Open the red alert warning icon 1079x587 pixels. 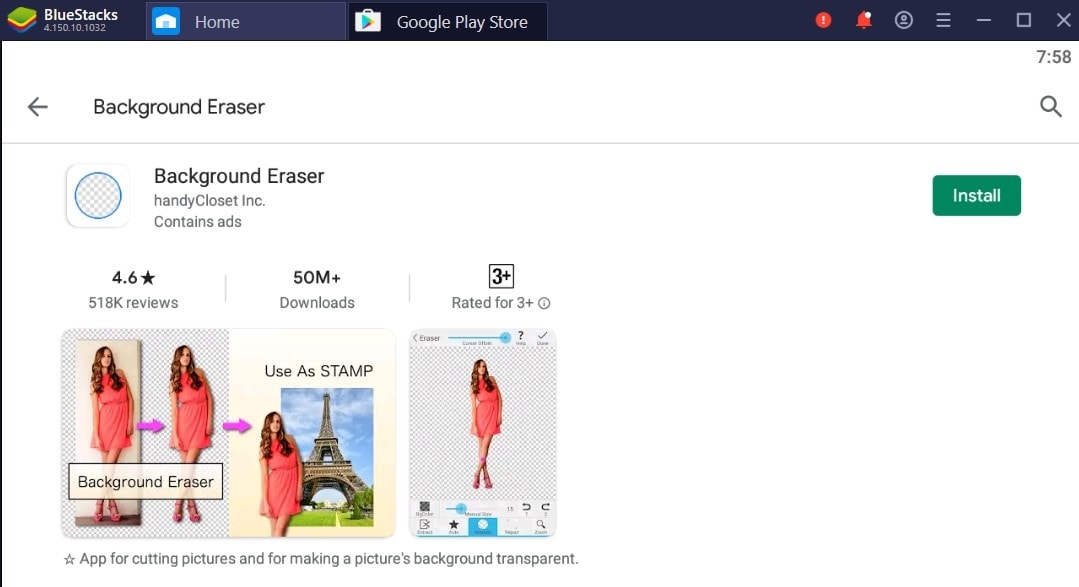tap(823, 20)
